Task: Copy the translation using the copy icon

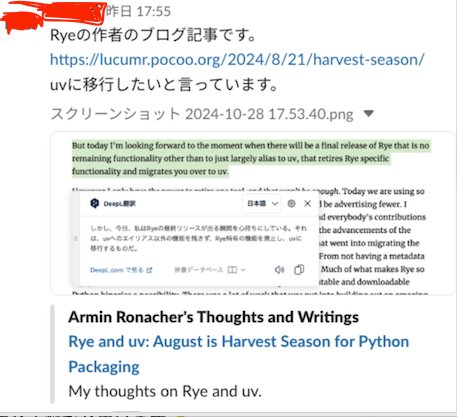Action: [299, 270]
